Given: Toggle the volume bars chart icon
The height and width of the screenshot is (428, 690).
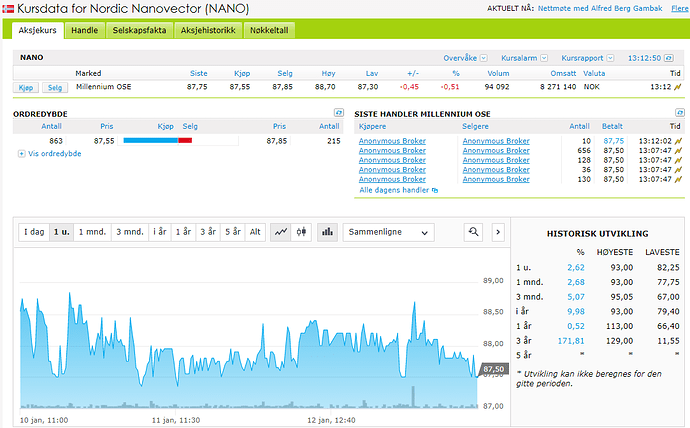Looking at the screenshot, I should click(x=327, y=232).
